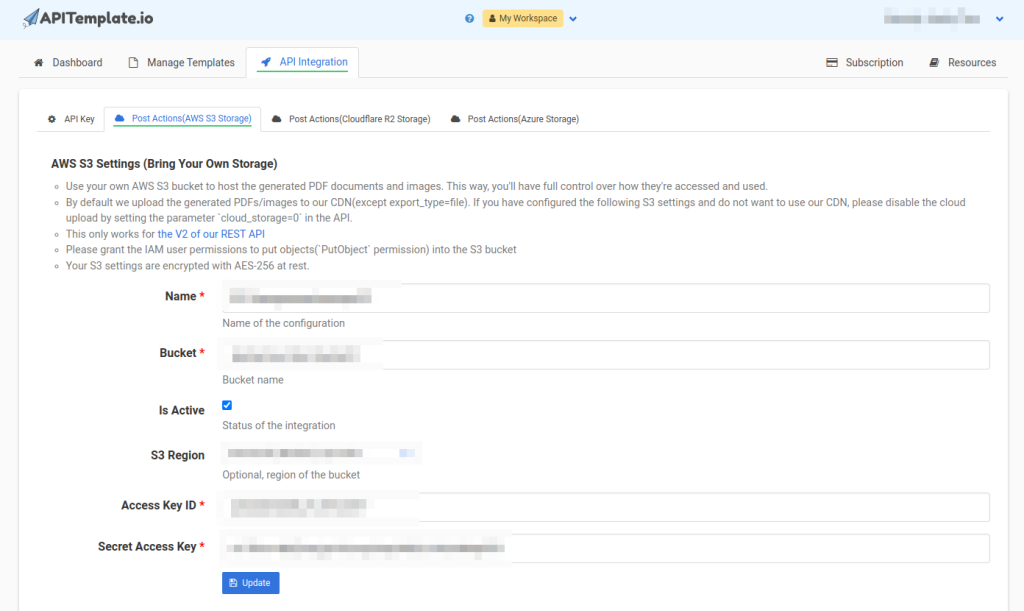Select the API Integration tab
Viewport: 1024px width, 611px height.
303,62
